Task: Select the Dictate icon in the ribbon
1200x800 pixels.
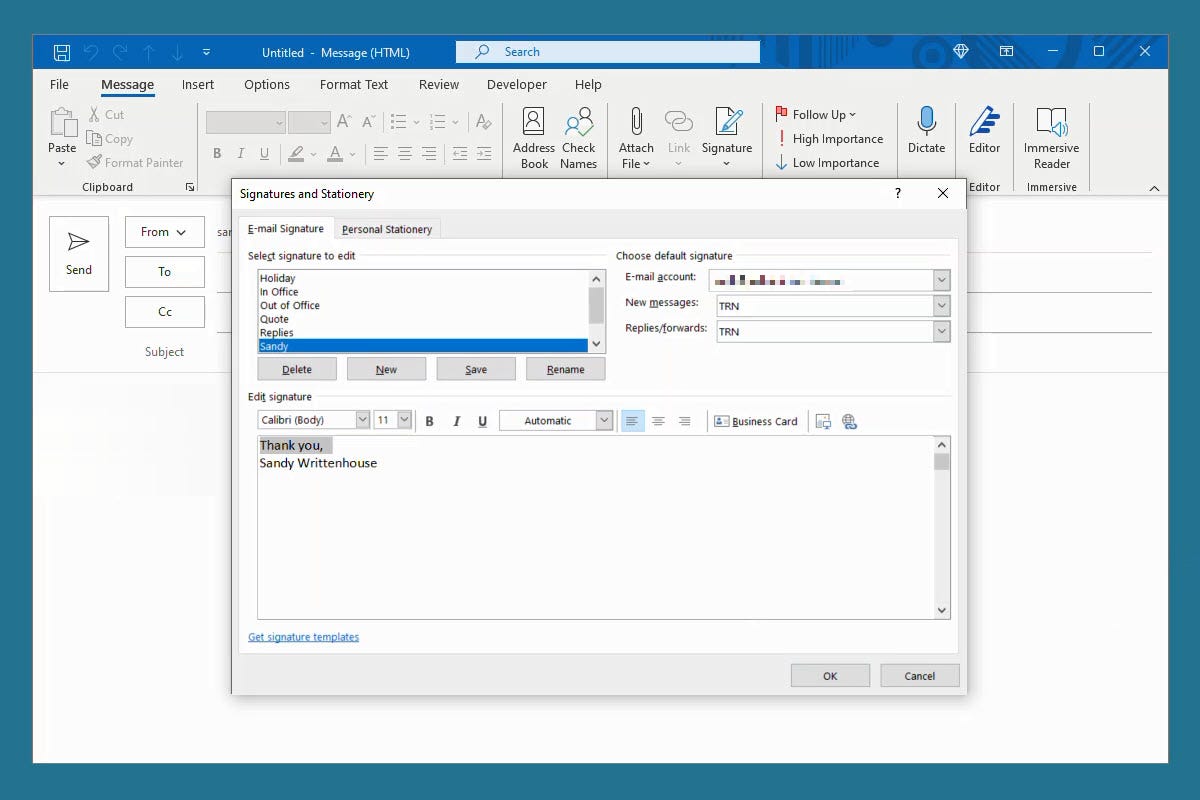Action: pyautogui.click(x=926, y=135)
